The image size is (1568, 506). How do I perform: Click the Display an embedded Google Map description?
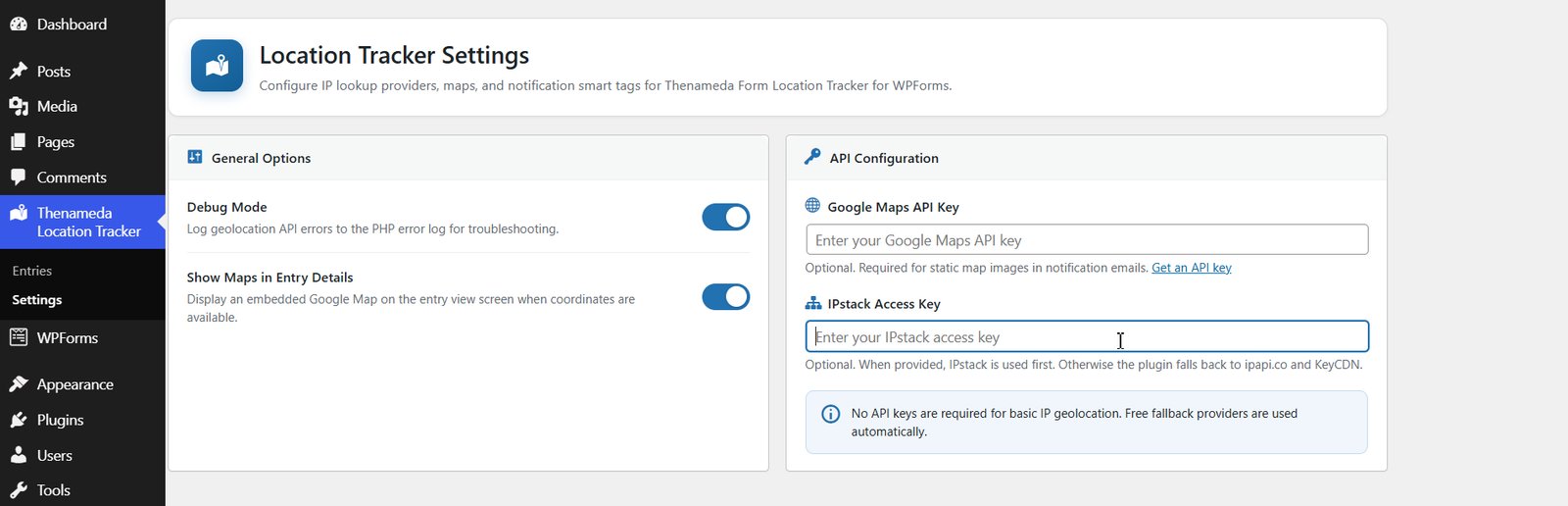point(412,308)
